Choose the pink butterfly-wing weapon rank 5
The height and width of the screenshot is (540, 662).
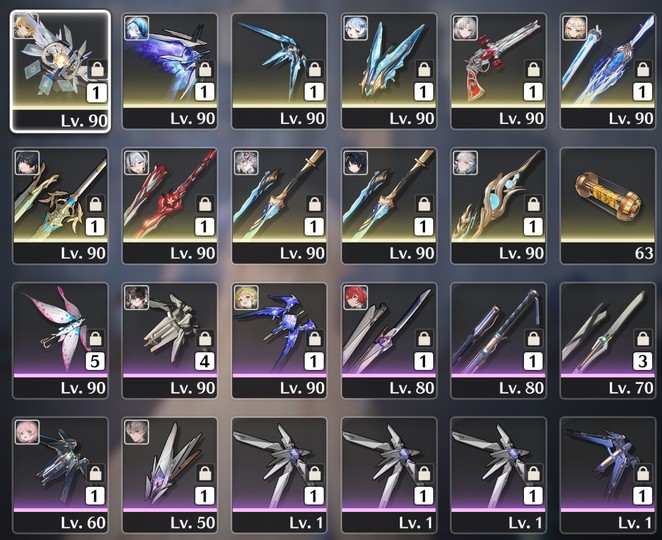click(60, 340)
